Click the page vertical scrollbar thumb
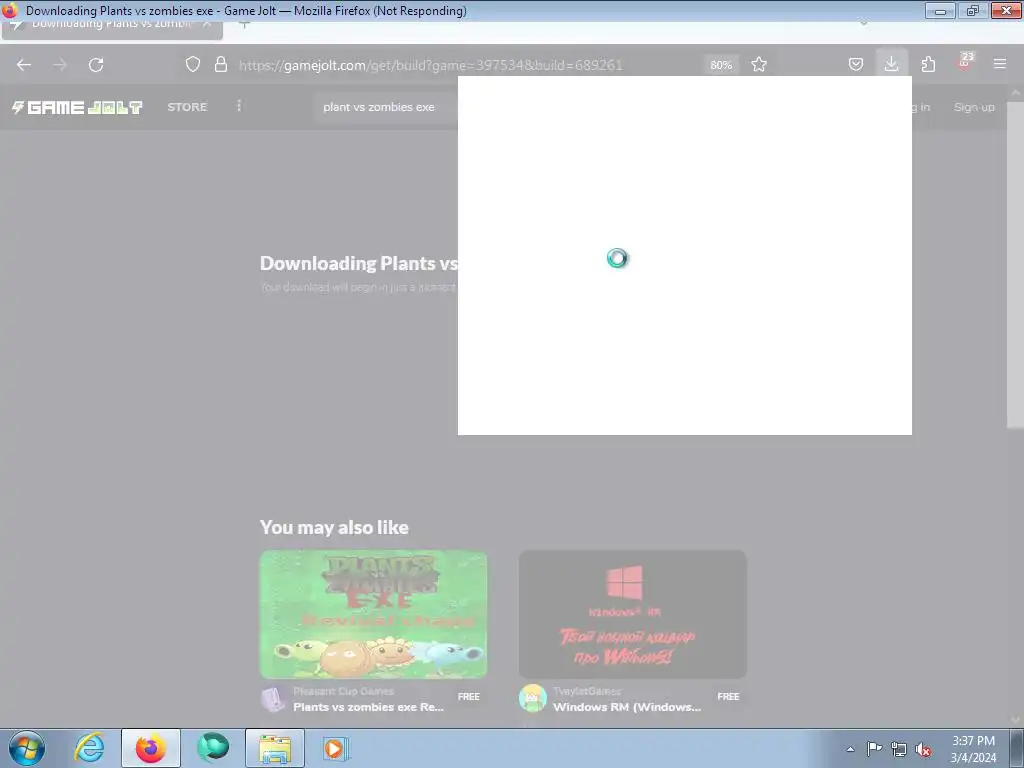Viewport: 1024px width, 768px height. 1015,264
